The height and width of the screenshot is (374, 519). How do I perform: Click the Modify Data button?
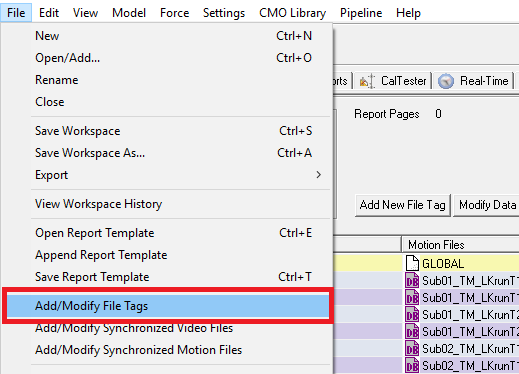point(487,205)
